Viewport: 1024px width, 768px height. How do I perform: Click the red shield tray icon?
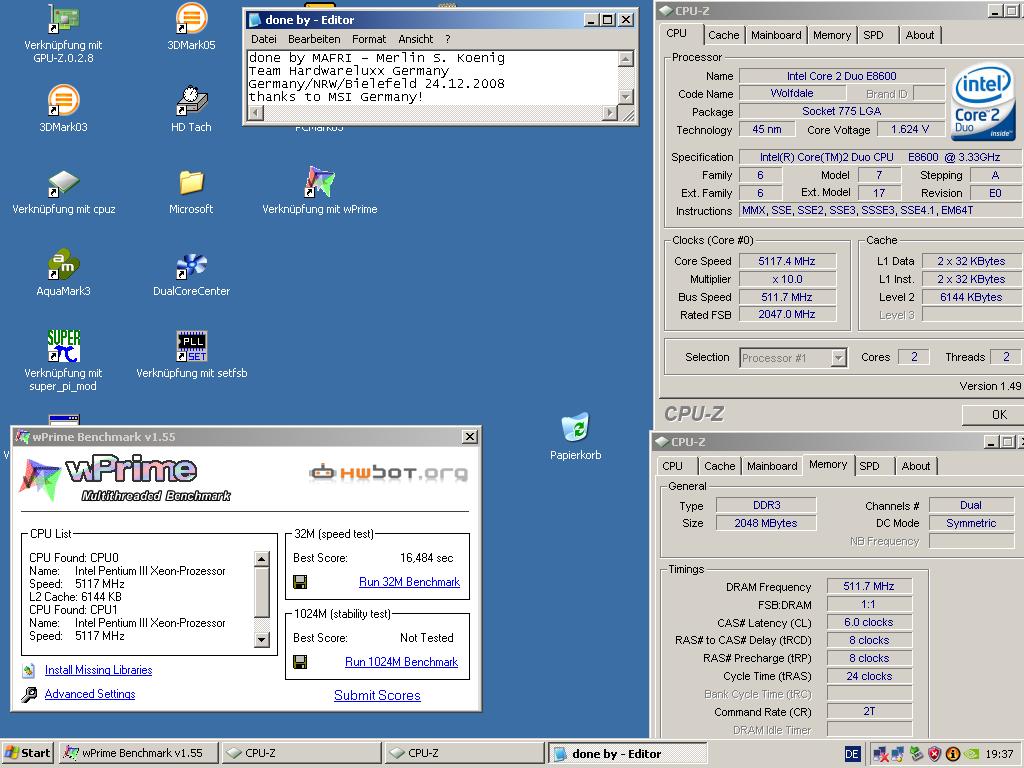935,754
